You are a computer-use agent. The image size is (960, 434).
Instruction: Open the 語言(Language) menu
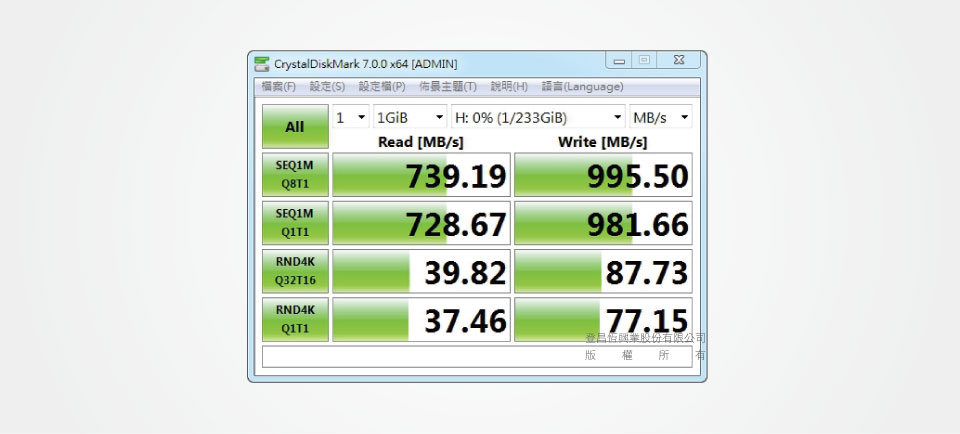coord(582,87)
